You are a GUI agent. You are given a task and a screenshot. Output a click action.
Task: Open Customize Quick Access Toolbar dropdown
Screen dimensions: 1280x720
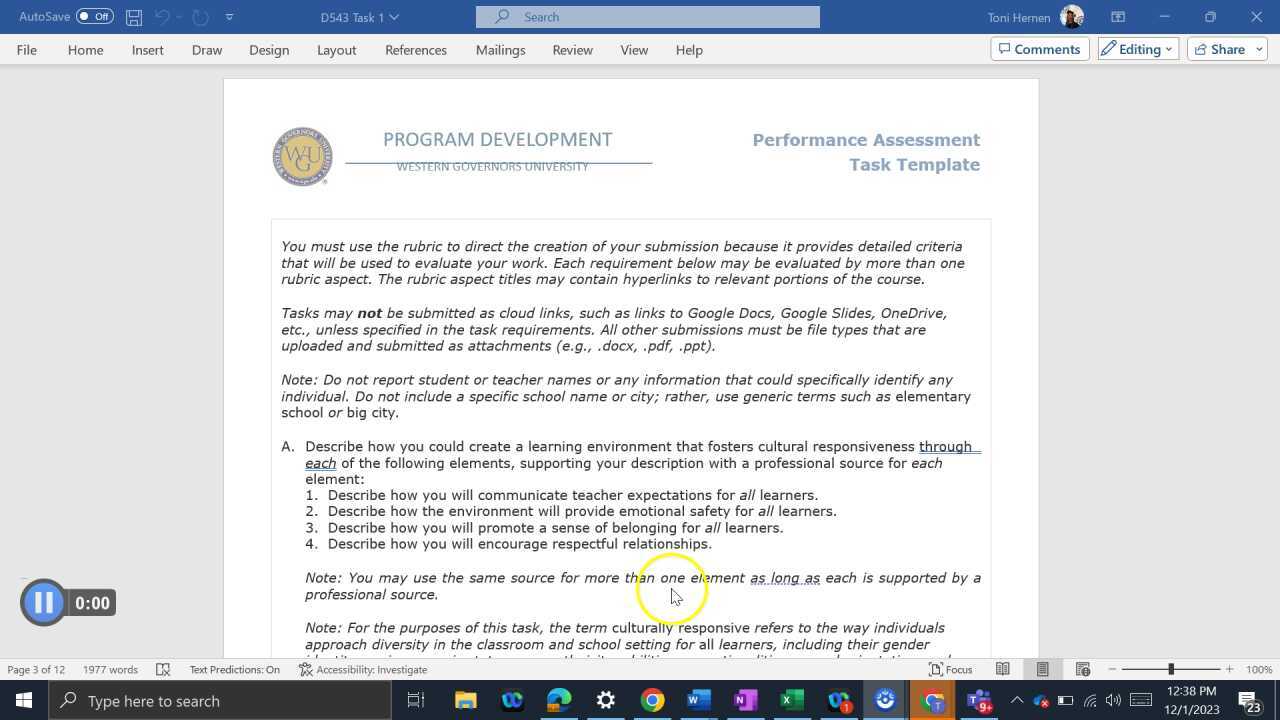pos(229,17)
